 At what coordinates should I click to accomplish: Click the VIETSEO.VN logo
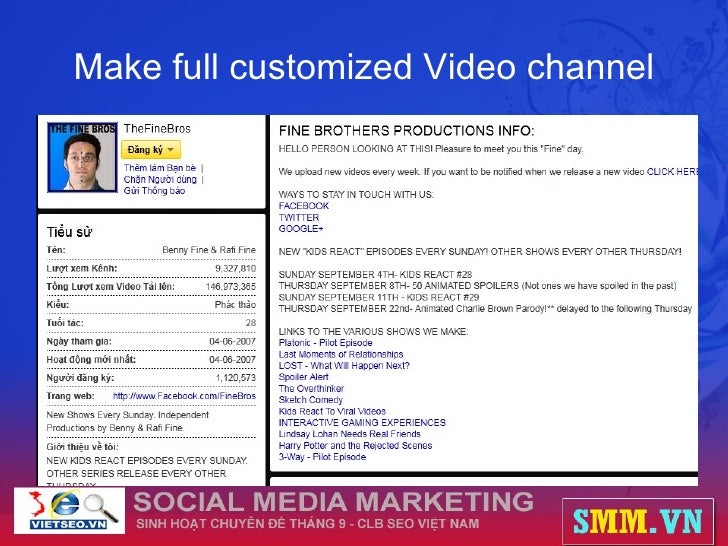click(x=69, y=510)
